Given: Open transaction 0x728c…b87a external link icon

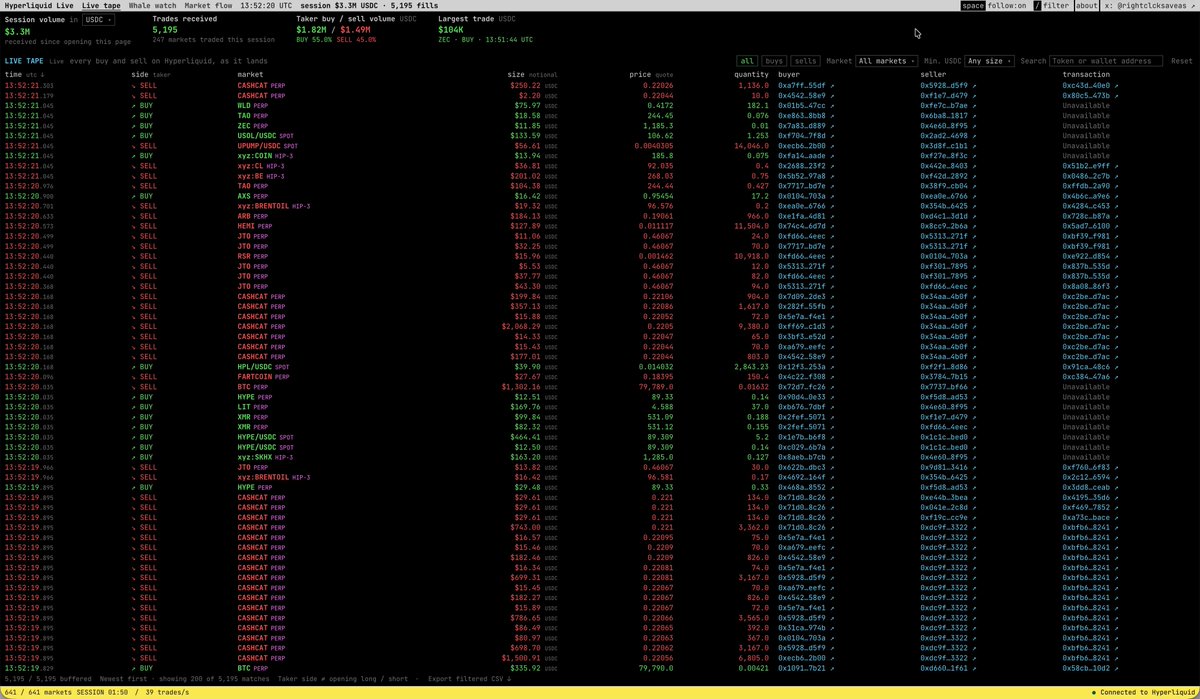Looking at the screenshot, I should coord(1115,217).
